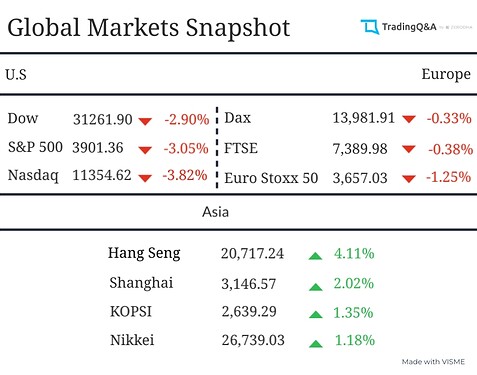The width and height of the screenshot is (477, 375).
Task: Click the red down arrow beside Dow
Action: [145, 121]
